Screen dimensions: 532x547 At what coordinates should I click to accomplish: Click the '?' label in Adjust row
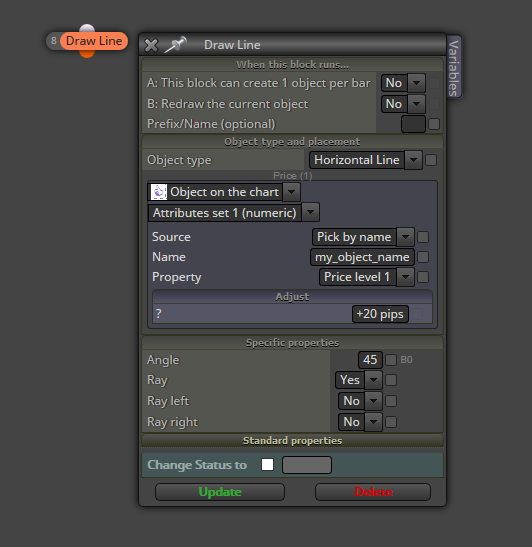coord(159,314)
